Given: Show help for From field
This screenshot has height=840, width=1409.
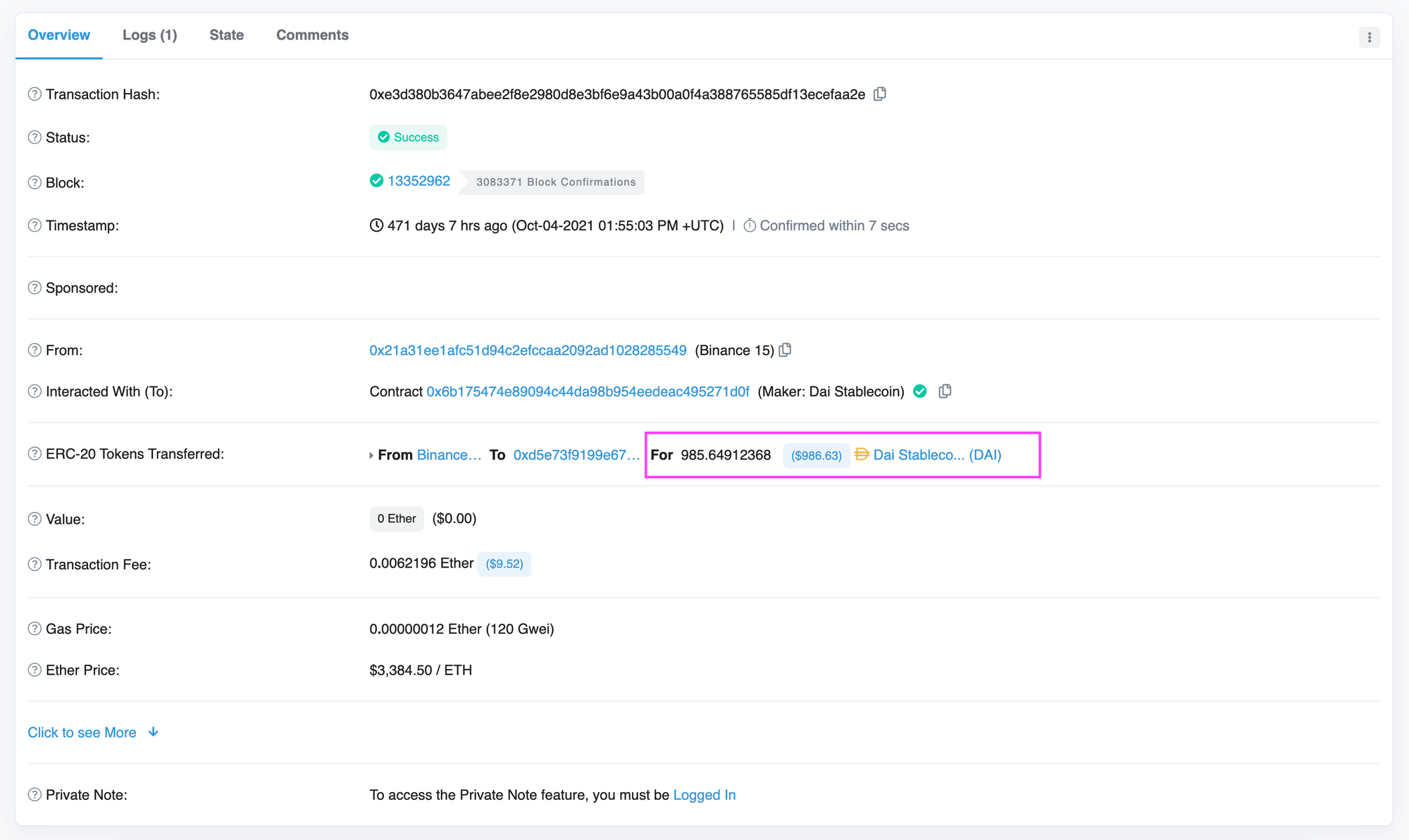Looking at the screenshot, I should (x=35, y=350).
